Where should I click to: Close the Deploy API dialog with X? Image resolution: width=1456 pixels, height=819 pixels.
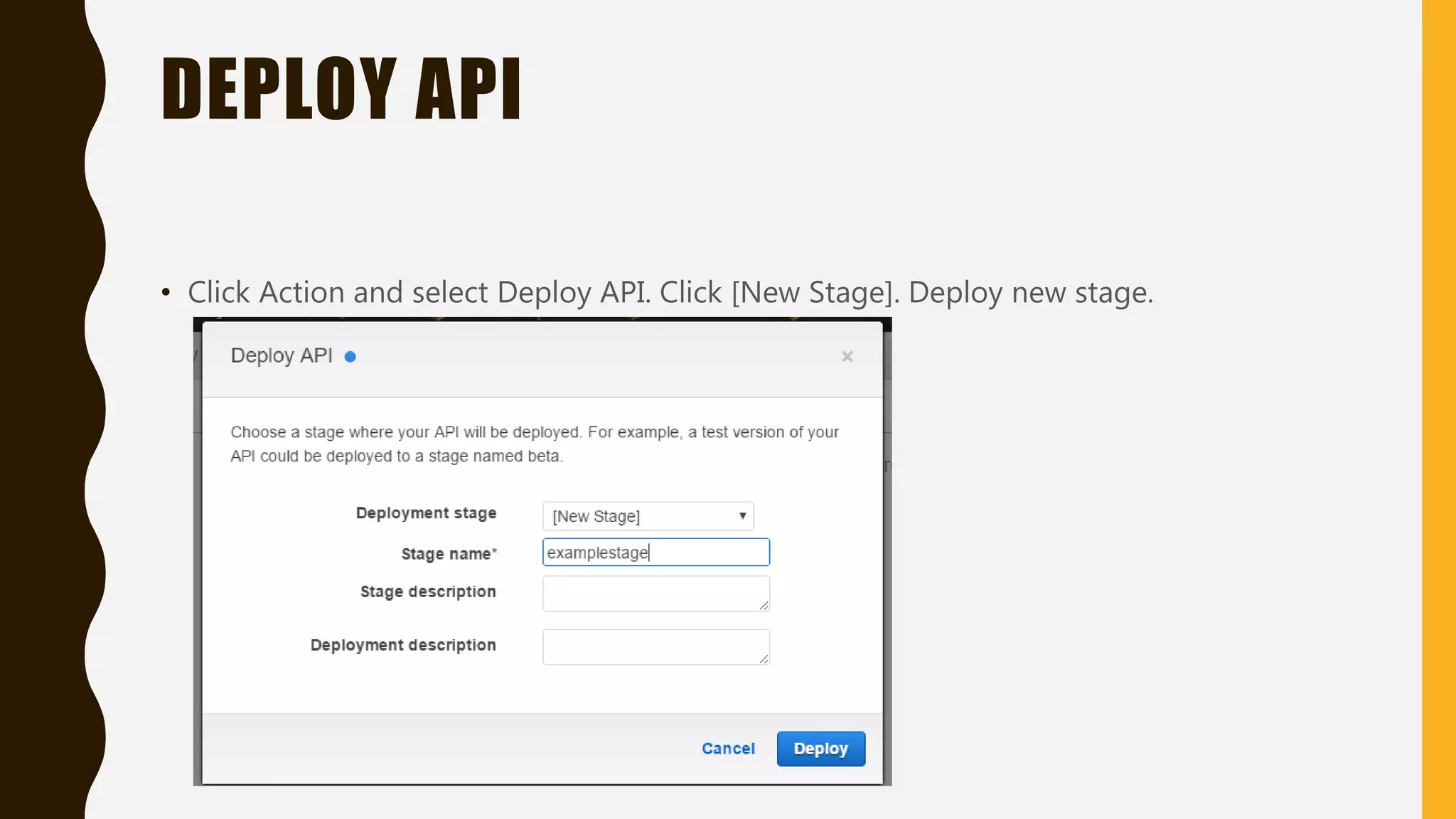pyautogui.click(x=847, y=356)
